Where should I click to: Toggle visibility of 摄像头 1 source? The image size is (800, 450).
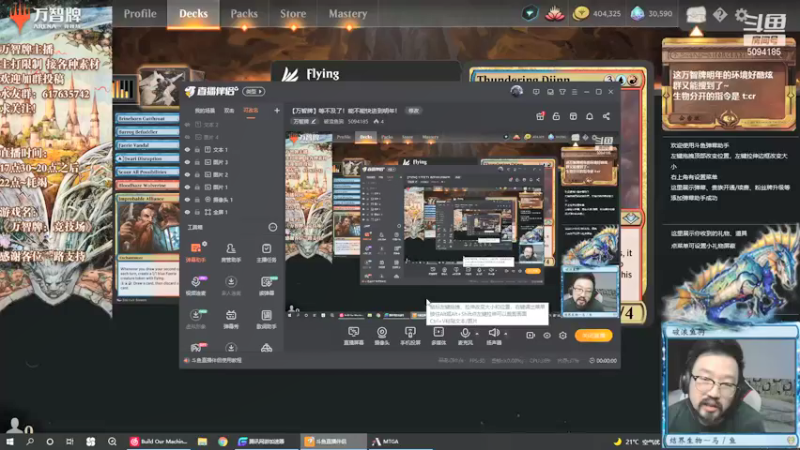click(x=187, y=199)
